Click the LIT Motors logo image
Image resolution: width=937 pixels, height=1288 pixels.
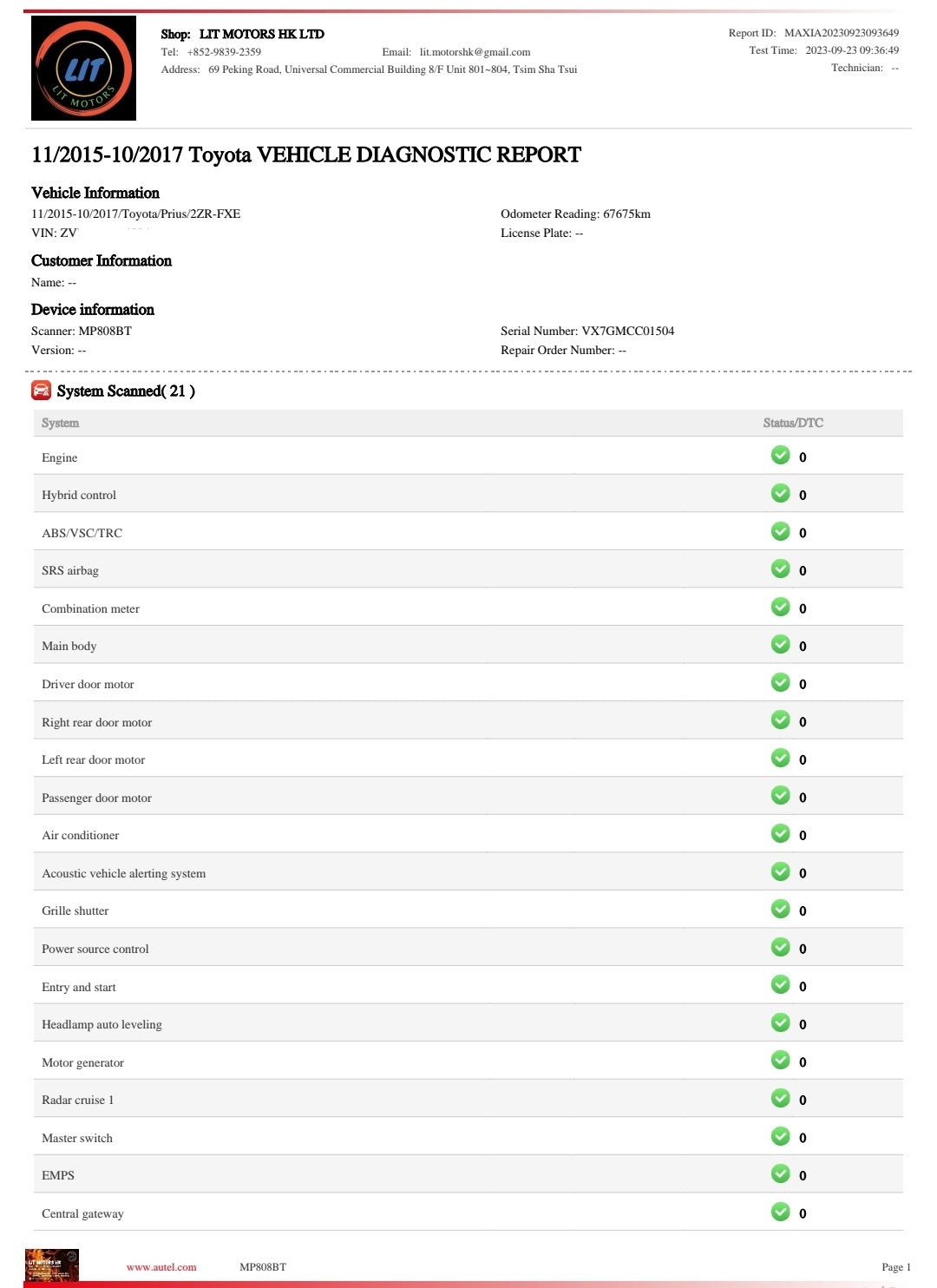(x=83, y=68)
